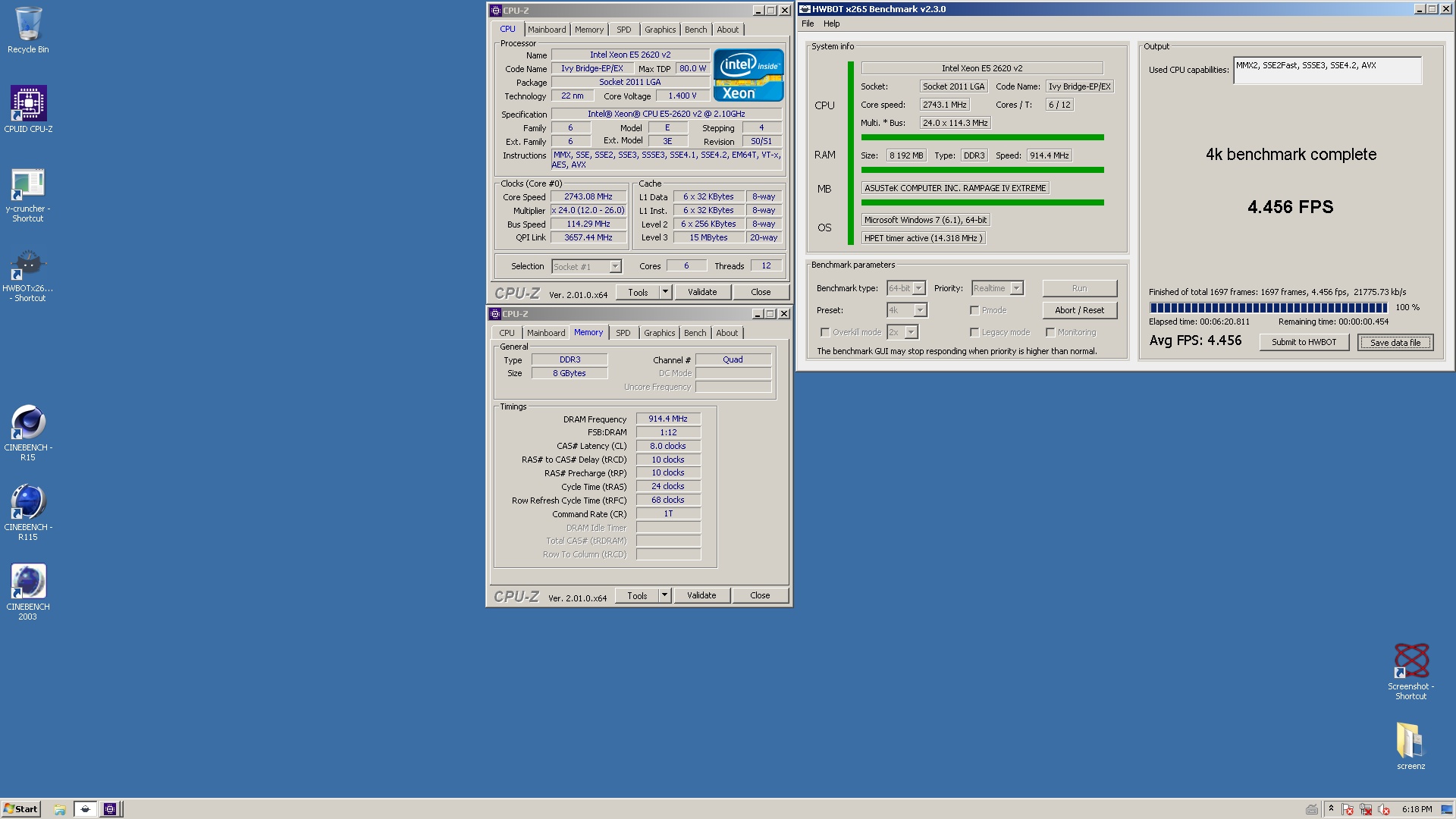The height and width of the screenshot is (819, 1456).
Task: Expand Tools arrow in lower CPU-Z
Action: (x=664, y=595)
